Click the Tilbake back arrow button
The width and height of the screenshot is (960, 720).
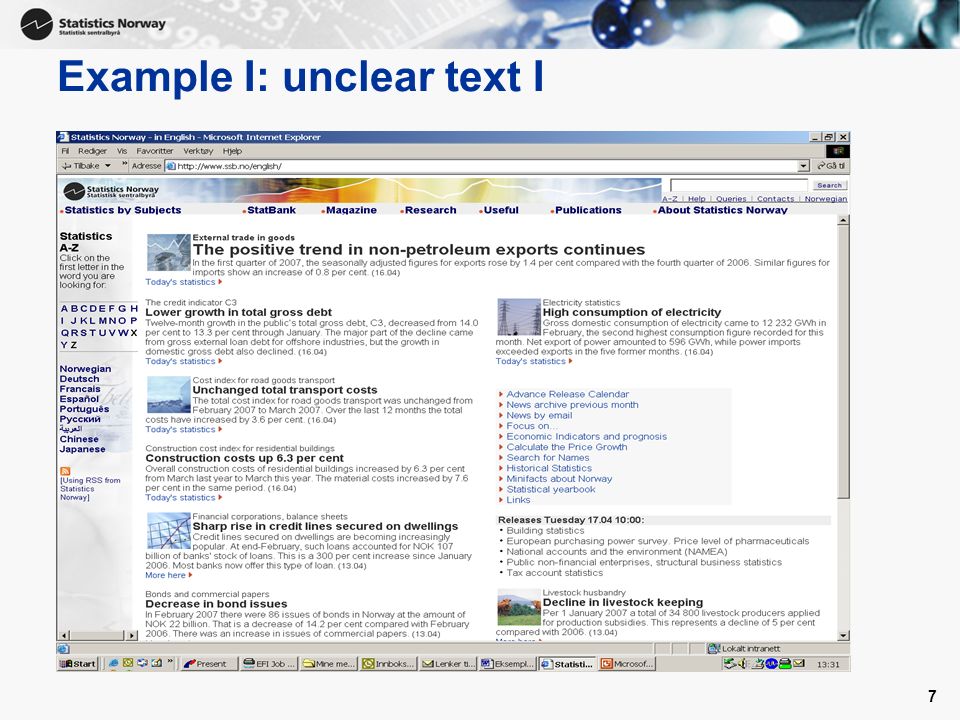click(80, 166)
